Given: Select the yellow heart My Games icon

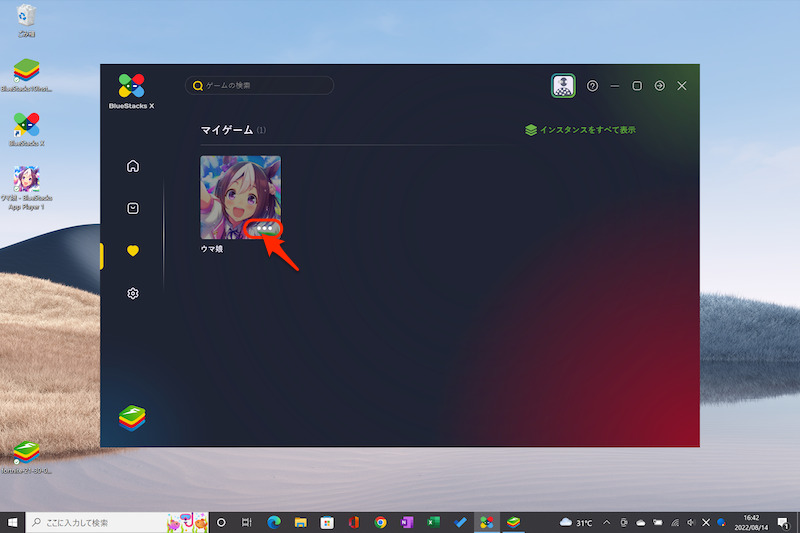Looking at the screenshot, I should coord(133,251).
